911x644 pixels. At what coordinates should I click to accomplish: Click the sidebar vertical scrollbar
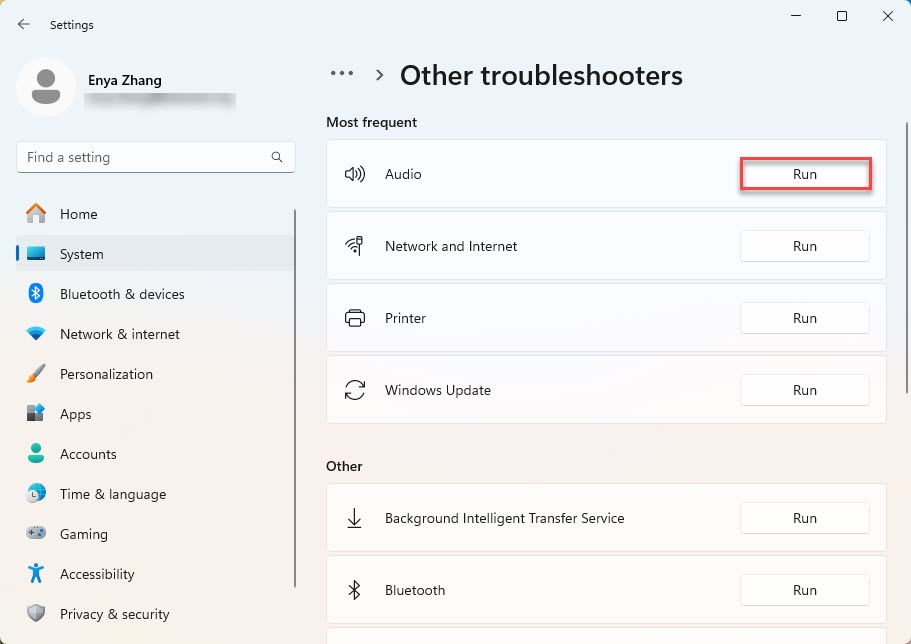[295, 400]
